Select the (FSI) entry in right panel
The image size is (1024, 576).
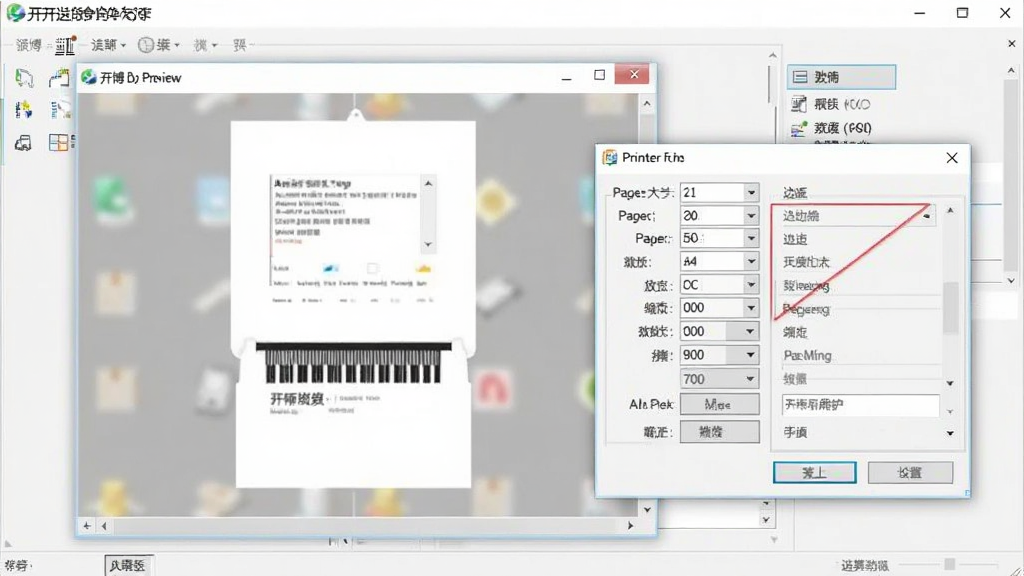(842, 128)
